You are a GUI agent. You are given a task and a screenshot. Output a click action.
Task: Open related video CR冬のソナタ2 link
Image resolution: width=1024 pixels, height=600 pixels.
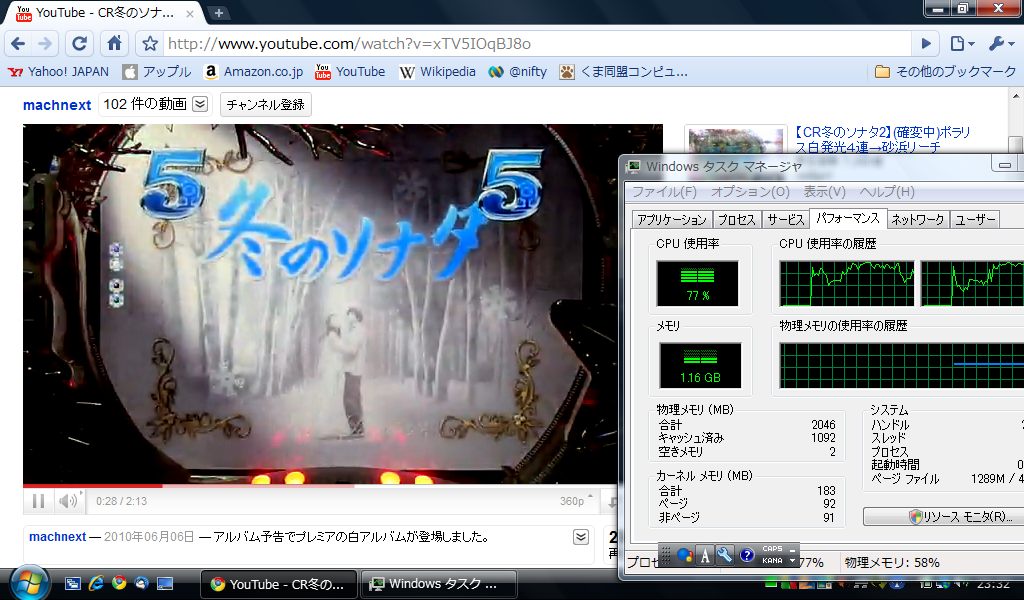pyautogui.click(x=883, y=140)
